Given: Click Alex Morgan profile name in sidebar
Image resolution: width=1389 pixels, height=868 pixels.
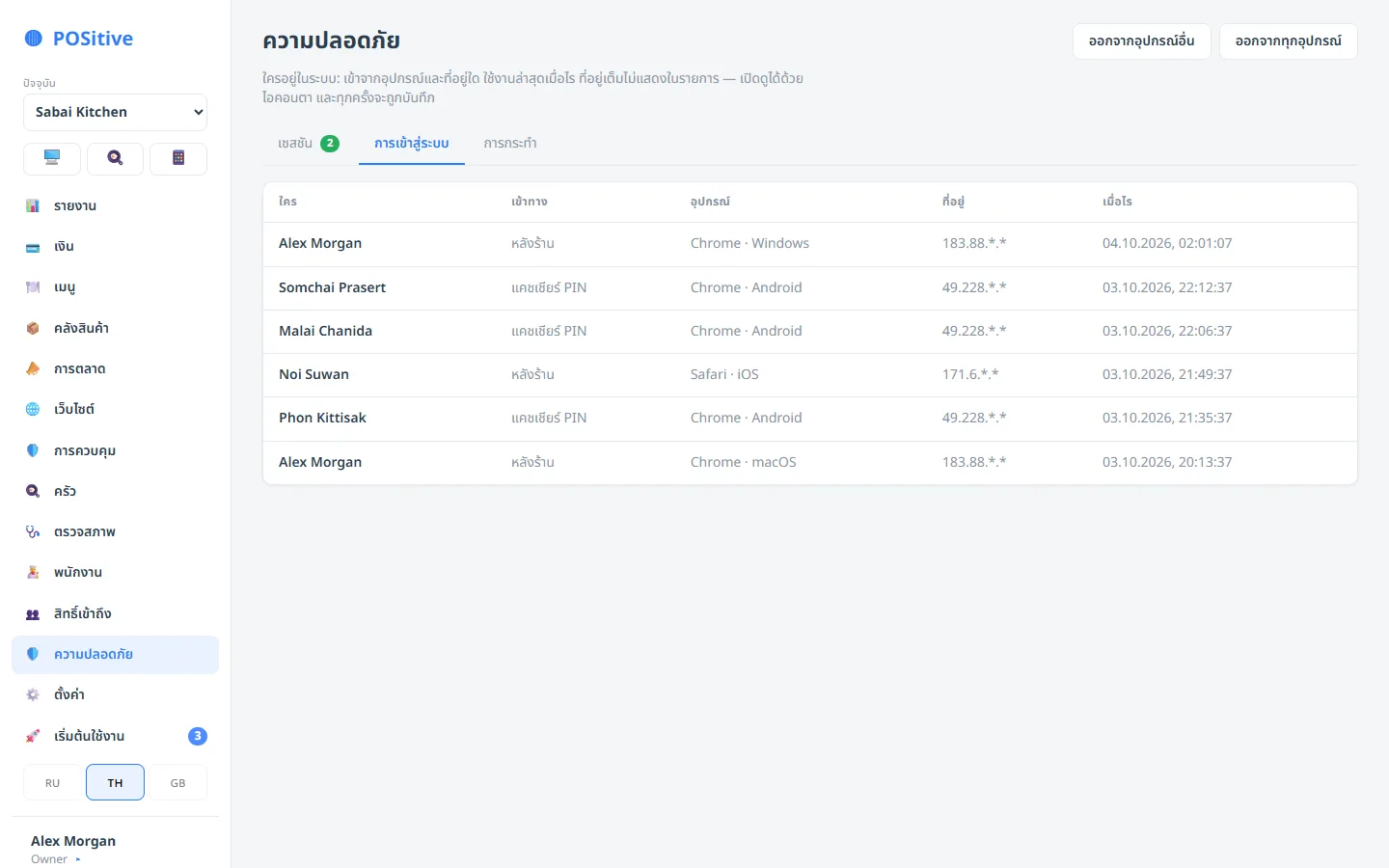Looking at the screenshot, I should [x=73, y=841].
